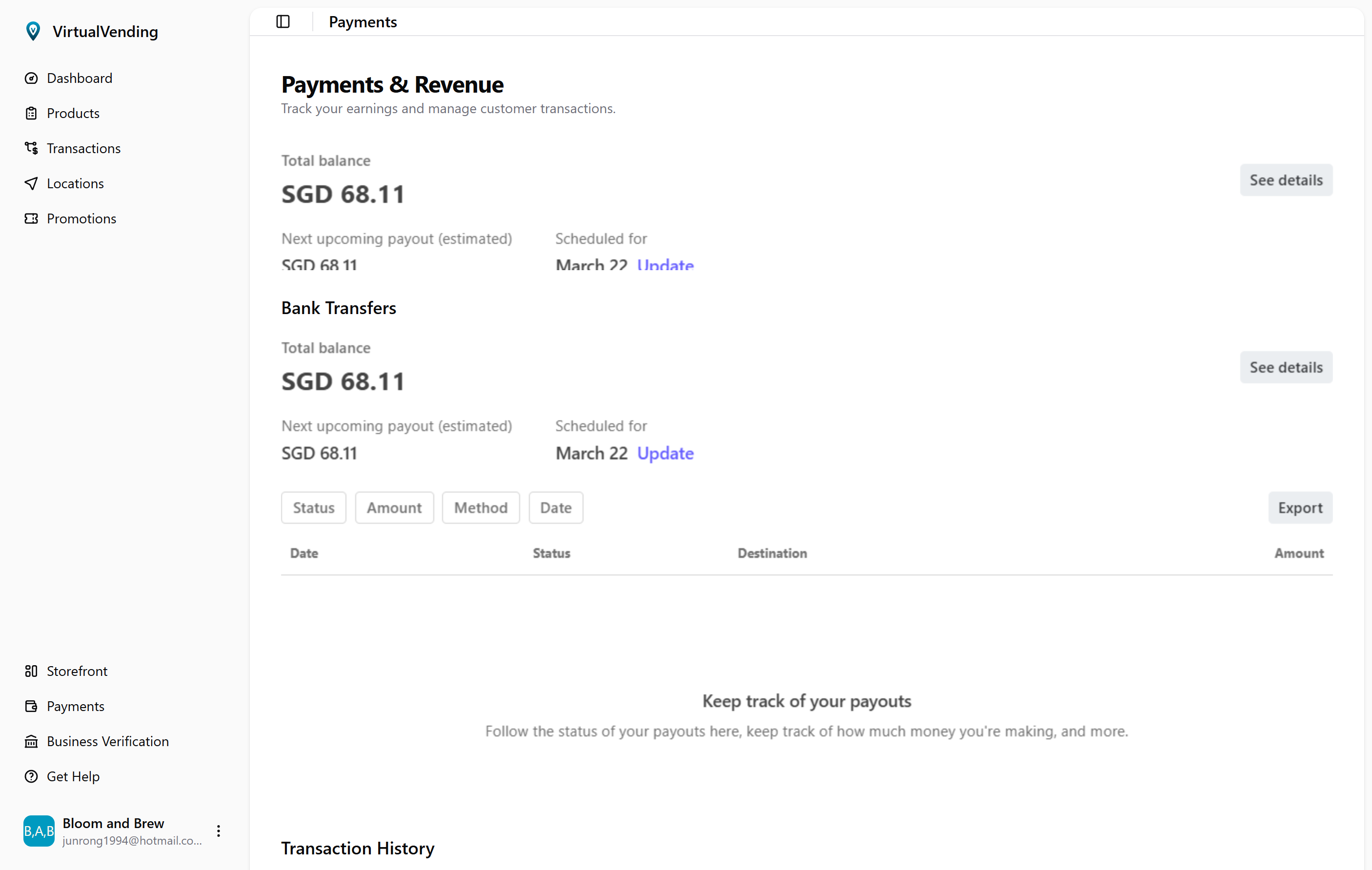Viewport: 1372px width, 870px height.
Task: Open the Amount filter dropdown
Action: coord(394,507)
